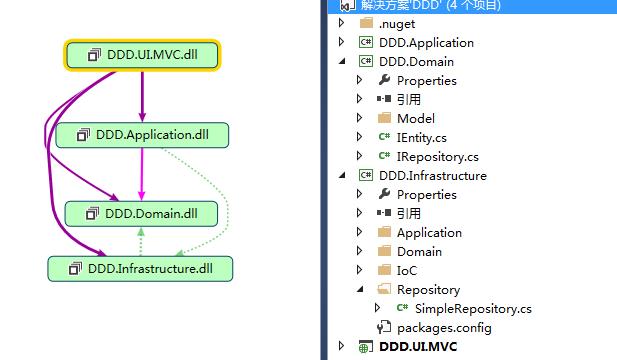Select the DDD.Infrastructure project label
The image size is (617, 360).
(433, 175)
